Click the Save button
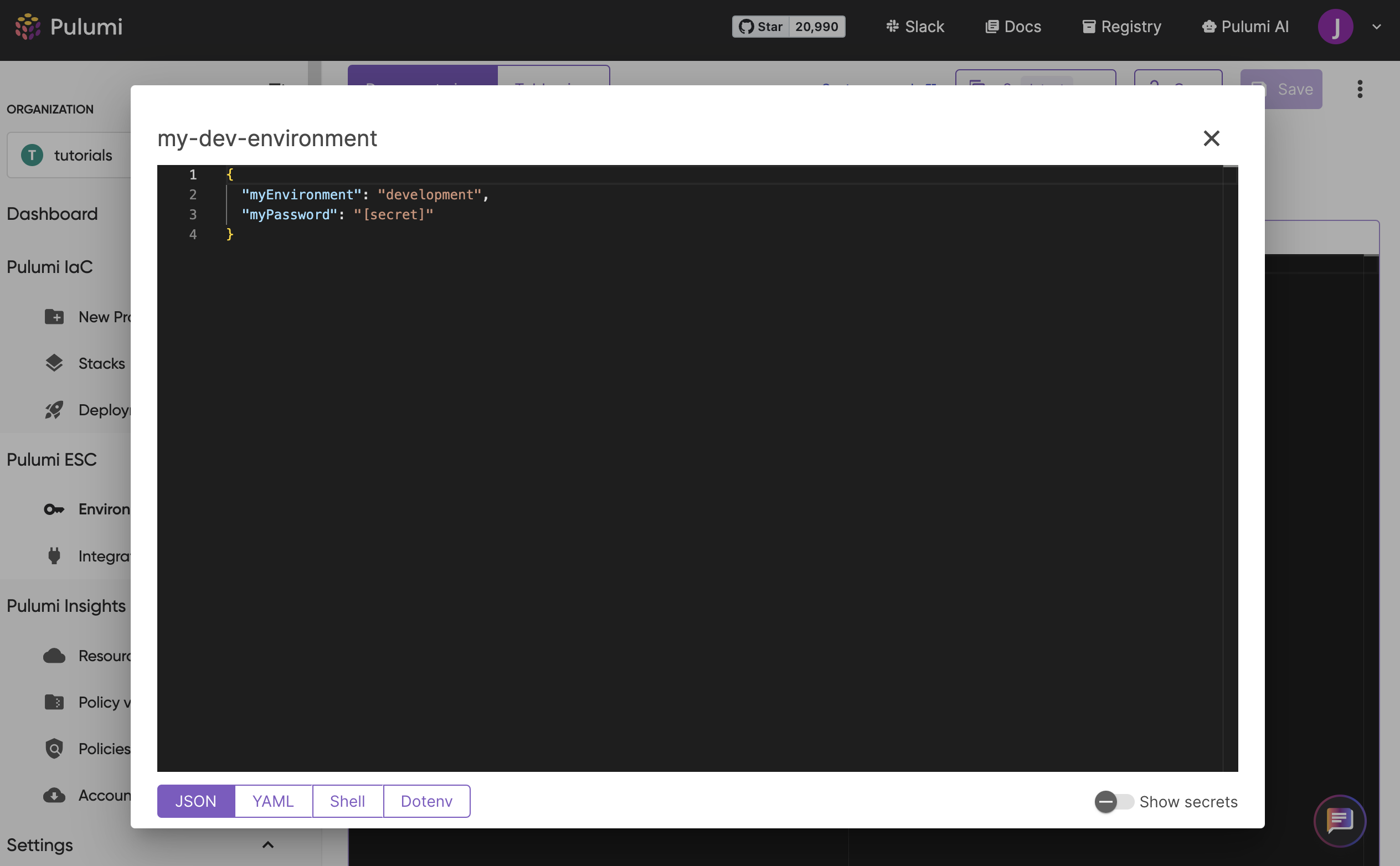This screenshot has height=866, width=1400. coord(1281,89)
